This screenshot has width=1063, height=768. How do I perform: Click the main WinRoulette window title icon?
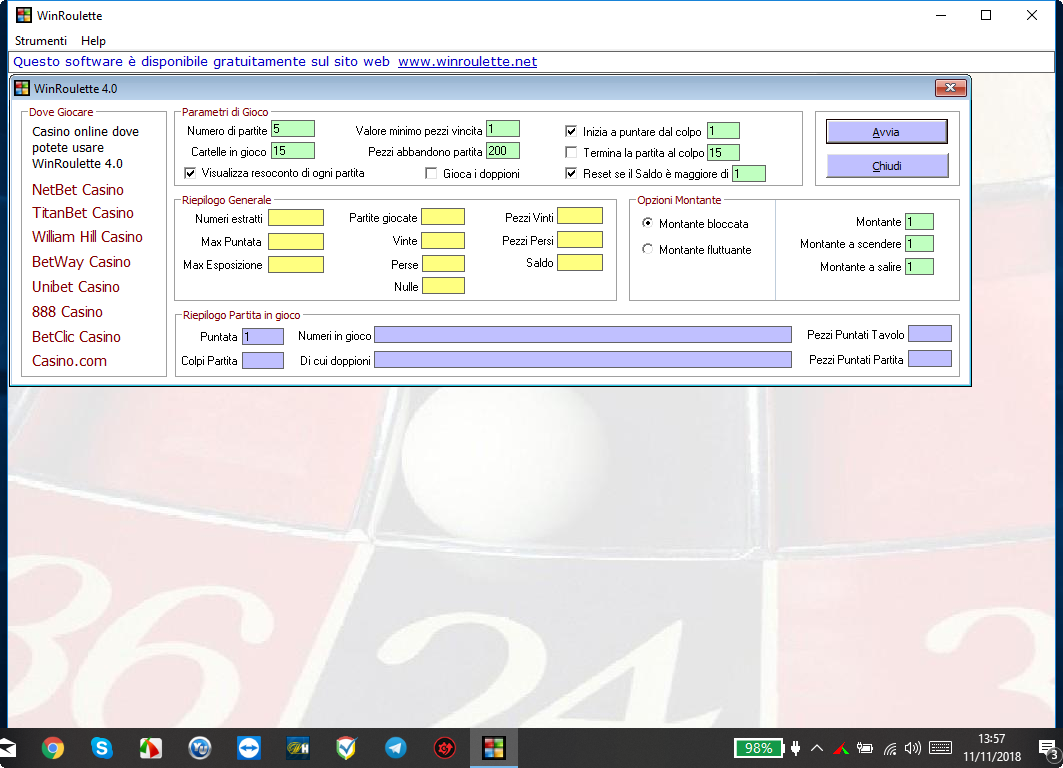(x=24, y=15)
